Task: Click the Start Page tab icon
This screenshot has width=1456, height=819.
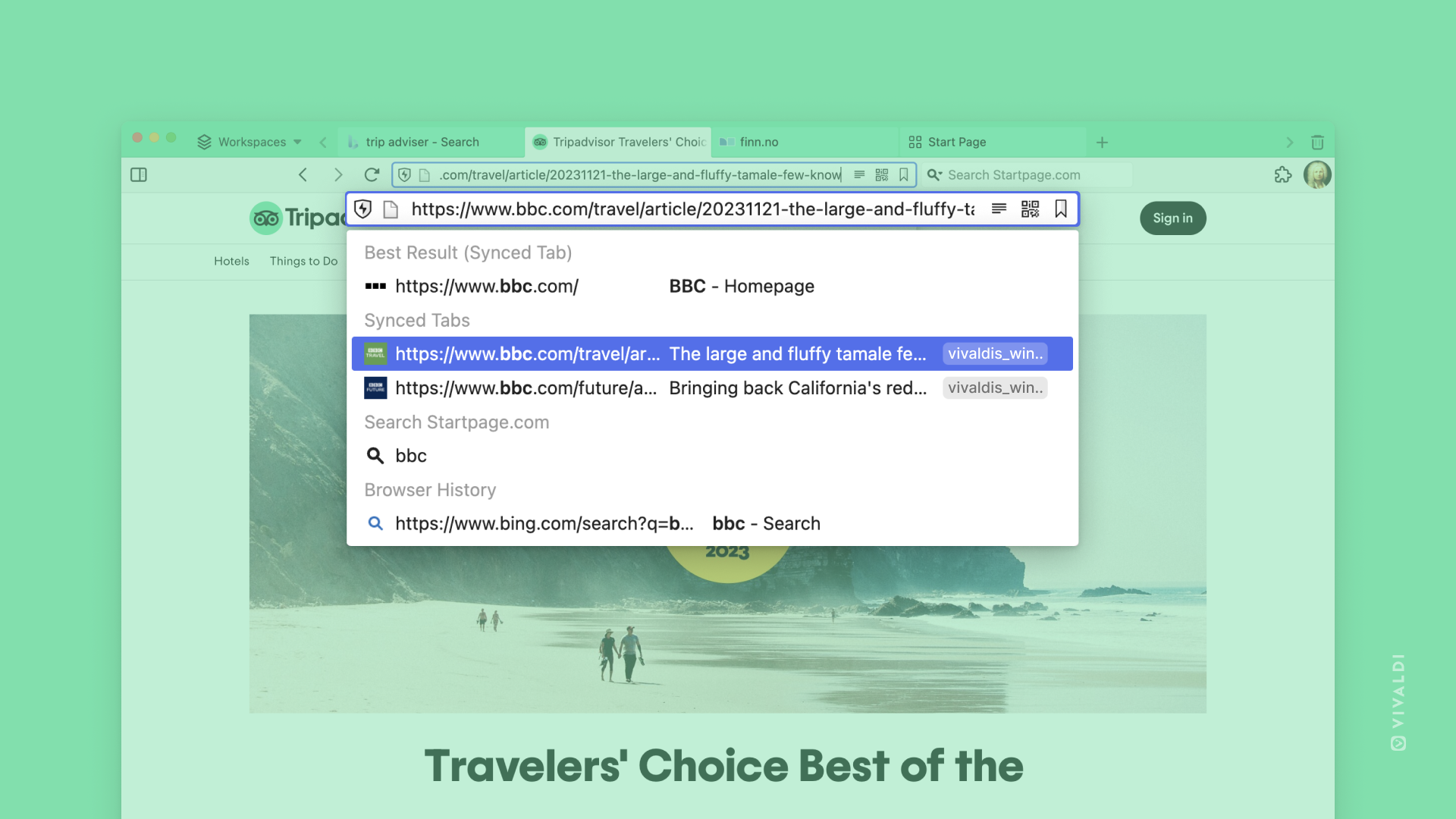Action: [914, 141]
